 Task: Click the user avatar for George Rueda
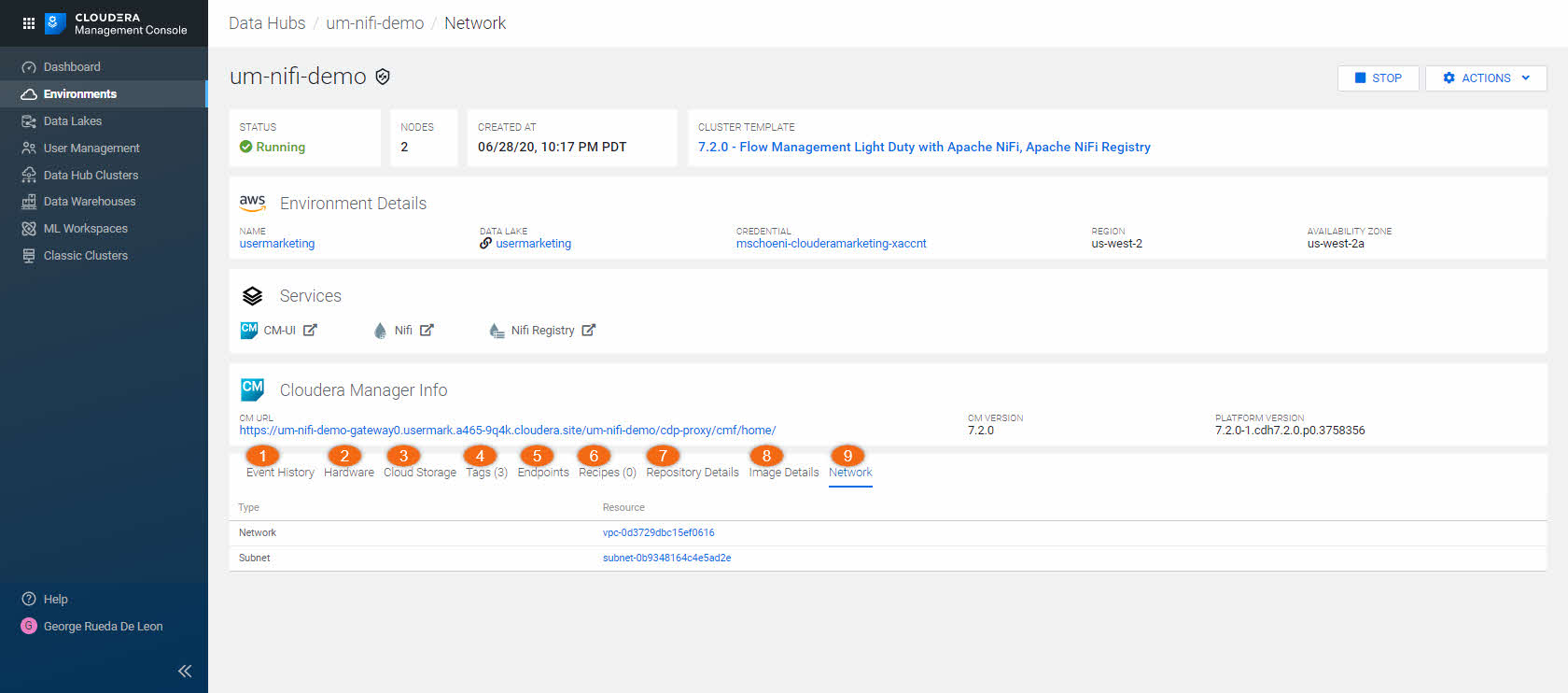click(x=29, y=627)
